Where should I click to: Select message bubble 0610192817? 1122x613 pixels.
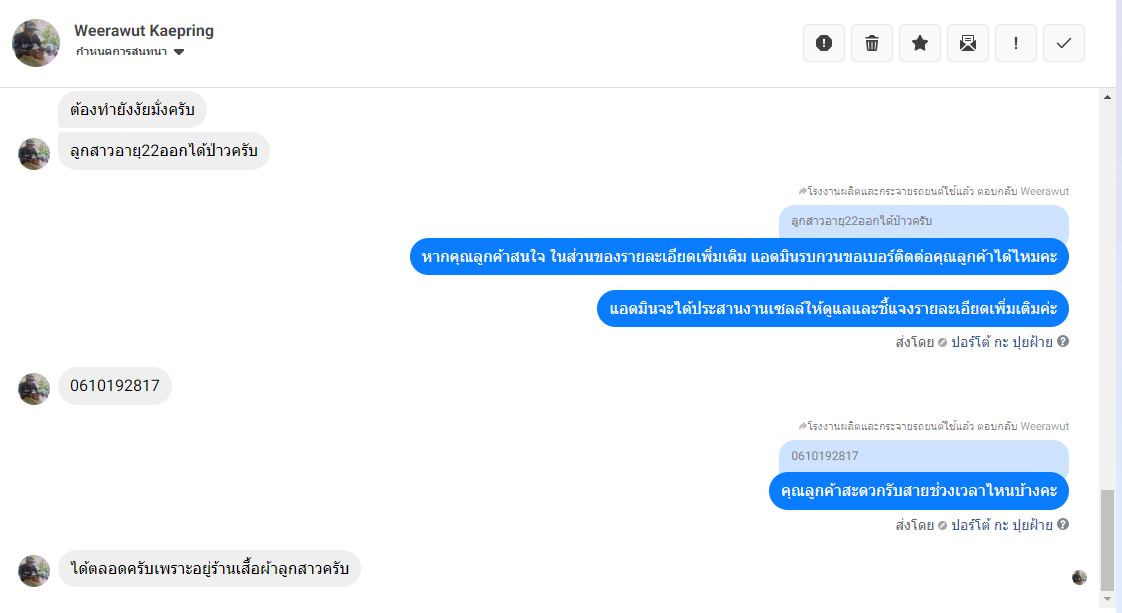click(x=114, y=386)
